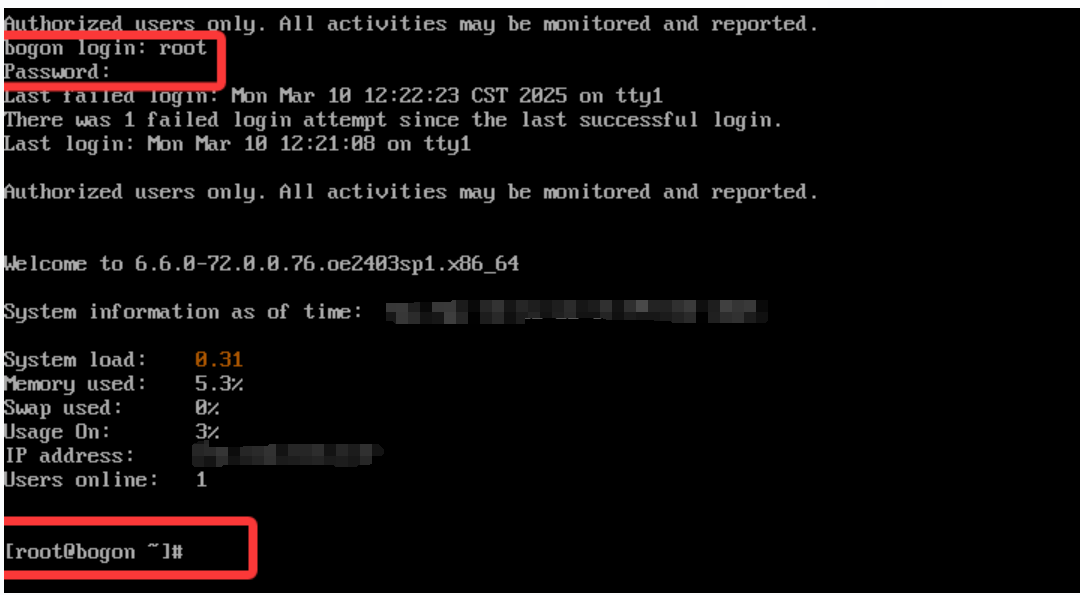Image resolution: width=1080 pixels, height=595 pixels.
Task: Click the Usage On 3% value
Action: click(207, 432)
